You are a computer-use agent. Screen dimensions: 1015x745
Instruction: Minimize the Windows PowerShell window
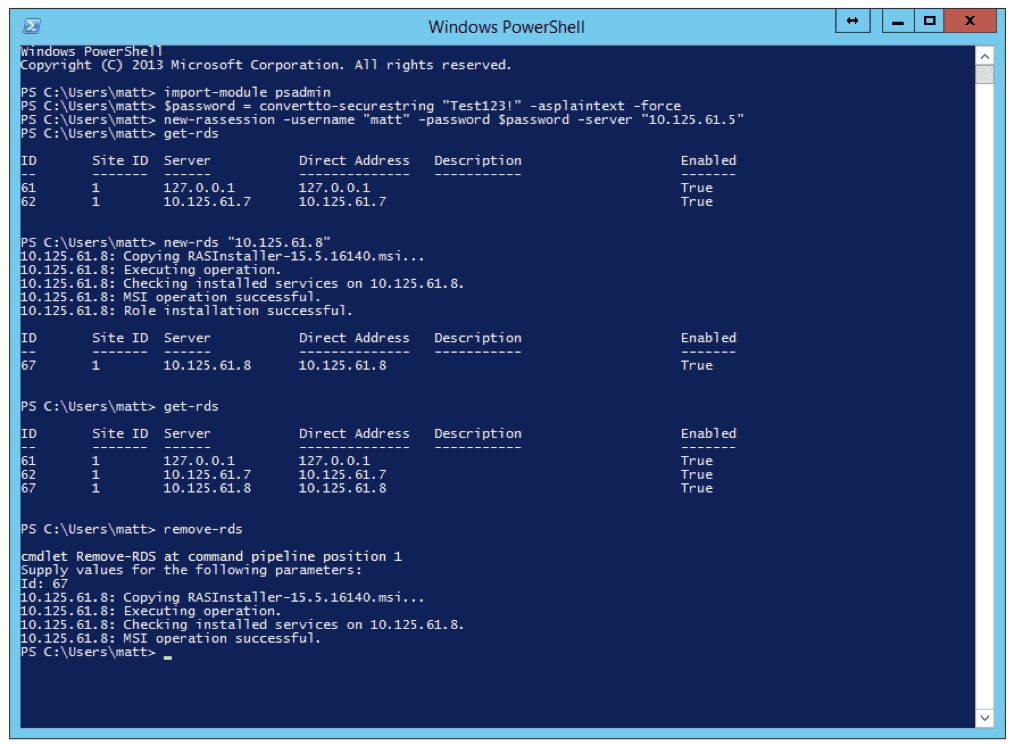897,21
